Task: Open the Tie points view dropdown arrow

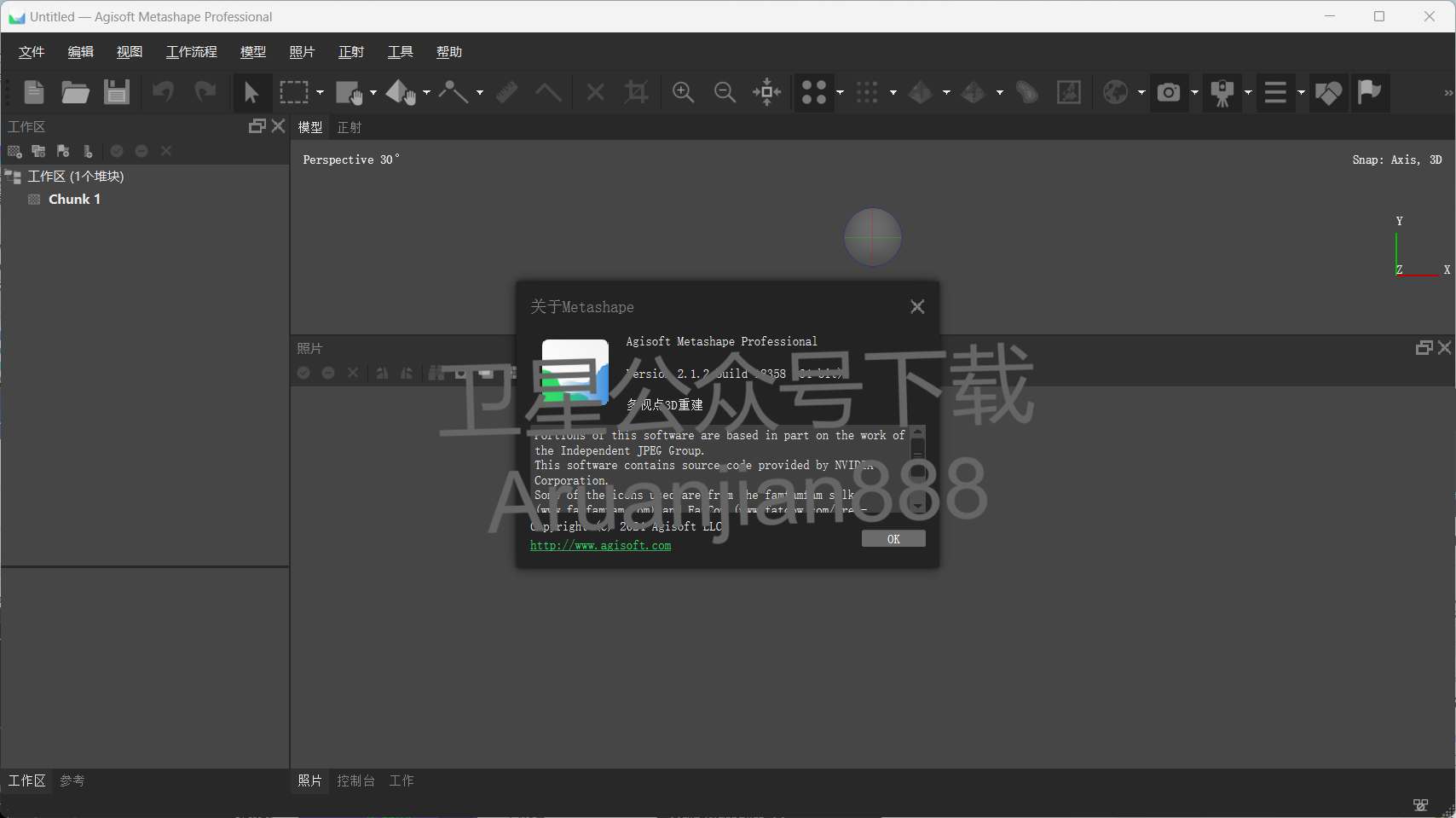Action: 840,92
